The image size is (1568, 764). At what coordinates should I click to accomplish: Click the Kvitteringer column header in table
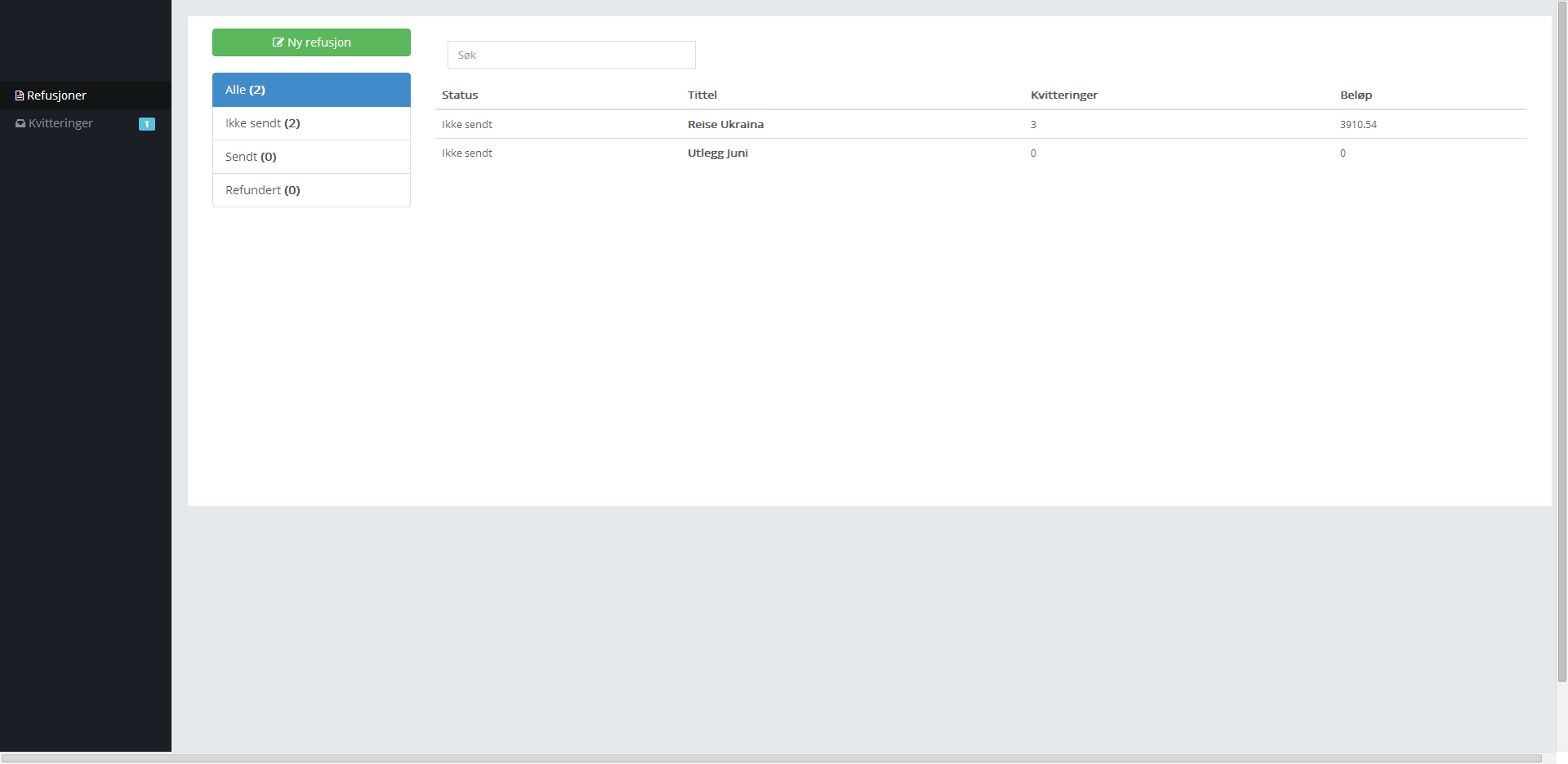(x=1063, y=95)
